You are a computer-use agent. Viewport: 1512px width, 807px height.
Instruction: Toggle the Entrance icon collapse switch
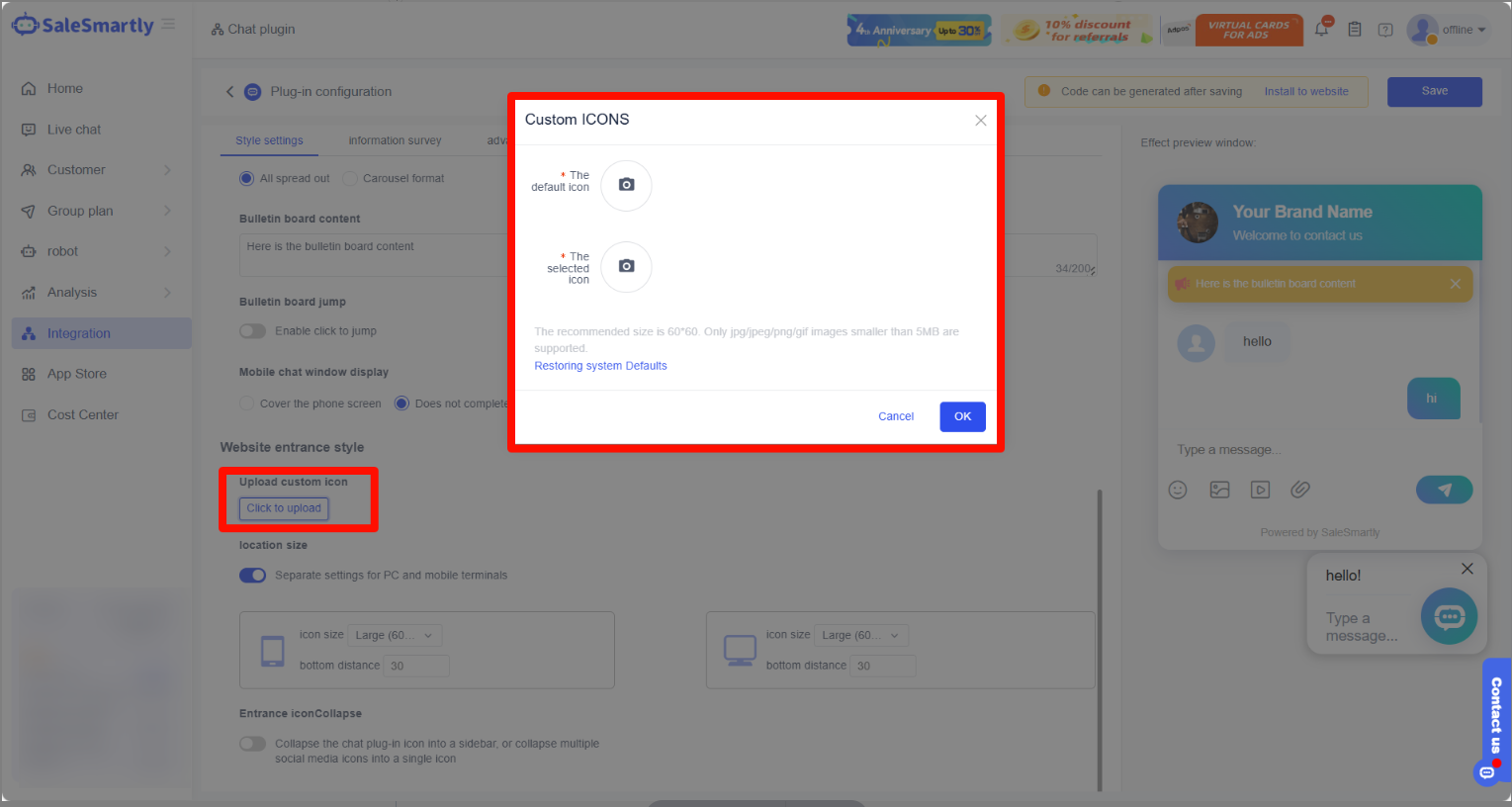tap(252, 744)
